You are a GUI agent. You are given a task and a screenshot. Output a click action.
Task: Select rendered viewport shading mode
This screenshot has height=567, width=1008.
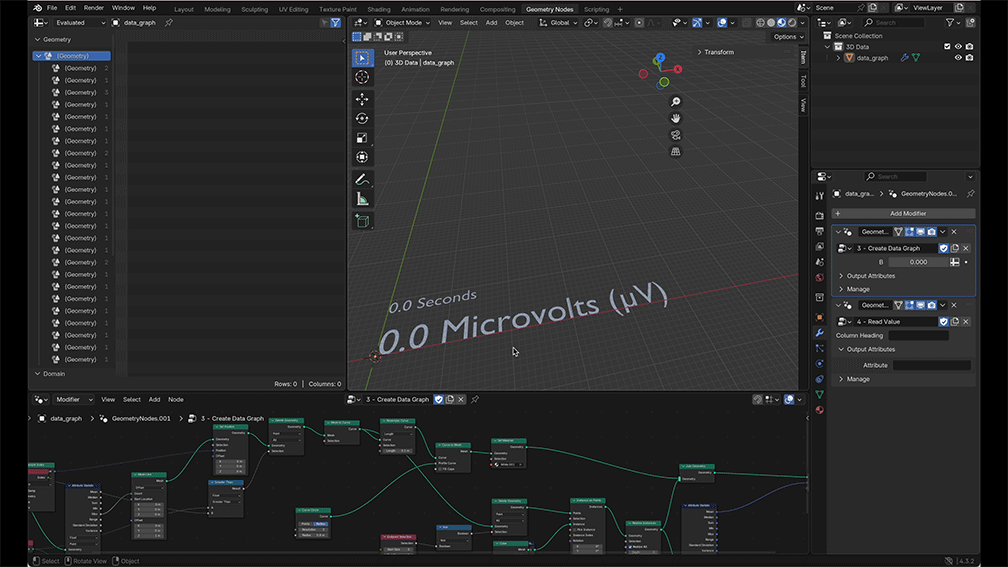(x=792, y=22)
